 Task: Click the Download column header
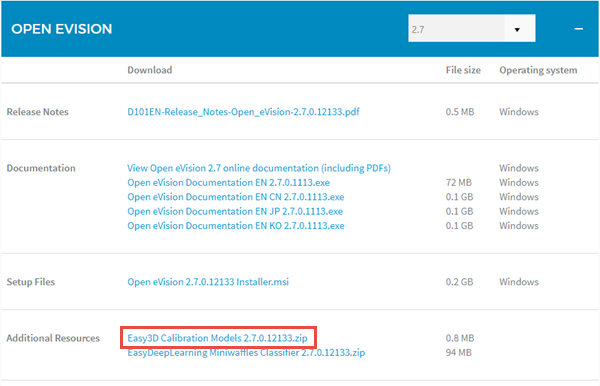coord(150,70)
